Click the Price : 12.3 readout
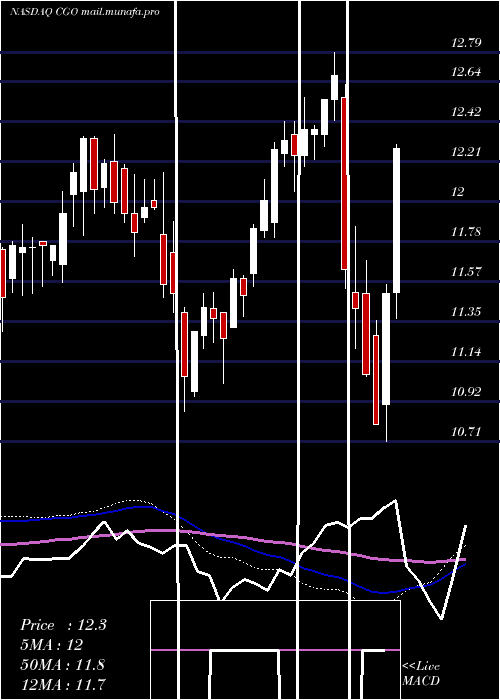500x700 pixels. click(x=63, y=625)
